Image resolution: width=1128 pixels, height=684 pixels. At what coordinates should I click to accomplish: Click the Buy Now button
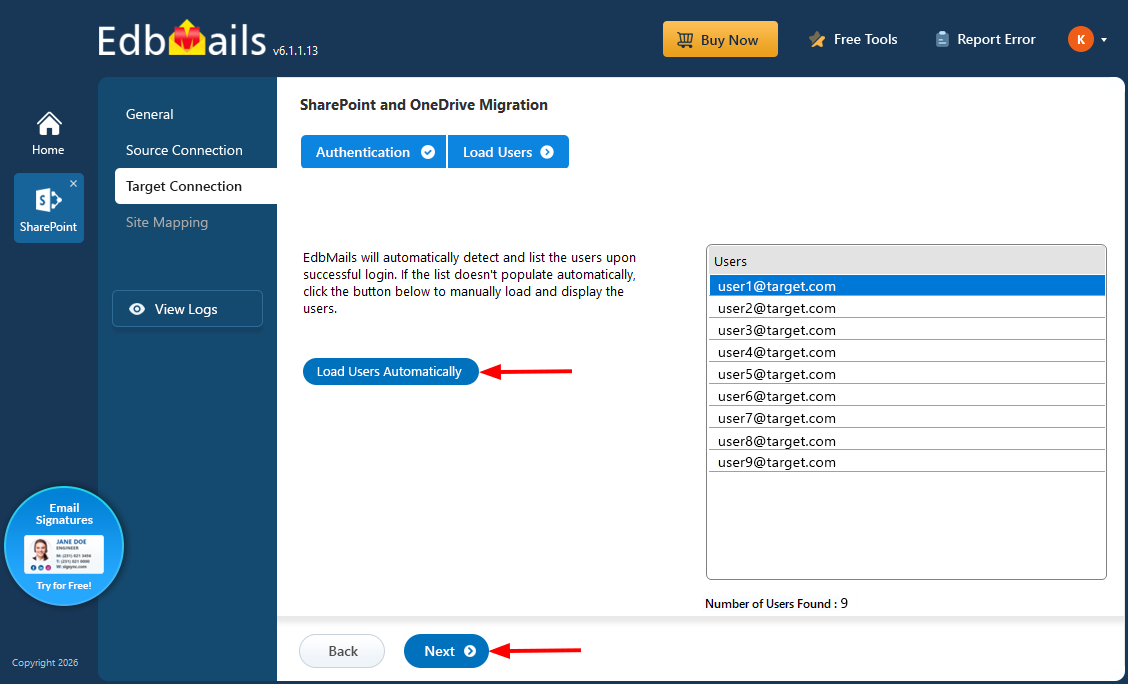pyautogui.click(x=720, y=39)
